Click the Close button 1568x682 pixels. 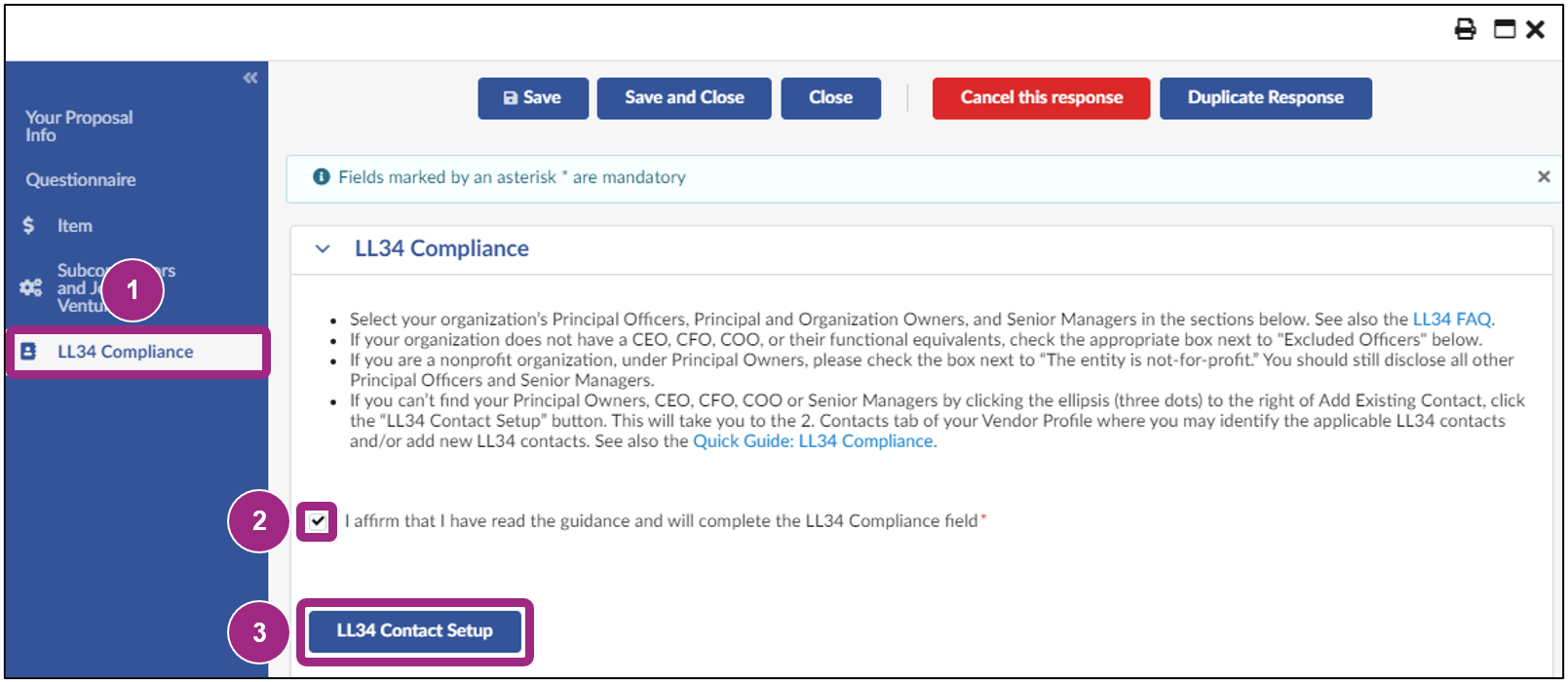pyautogui.click(x=830, y=98)
